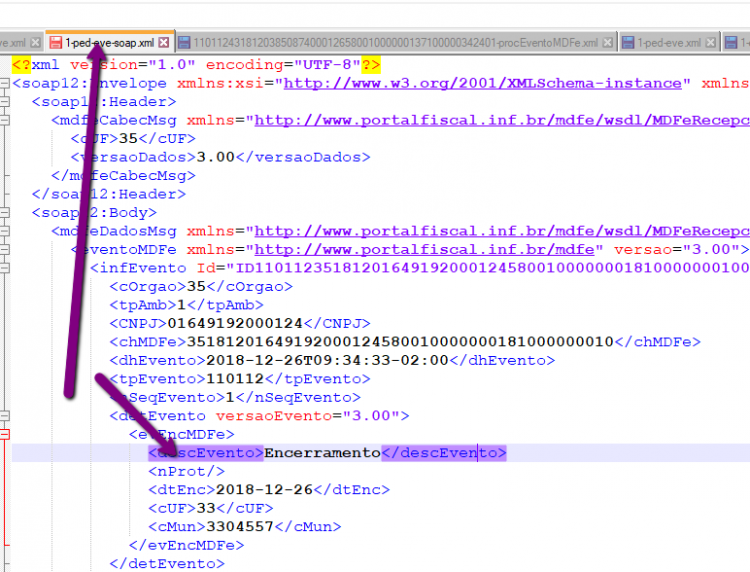The image size is (750, 572).
Task: Open the w3.org XMLSchema-instance link
Action: [x=483, y=83]
